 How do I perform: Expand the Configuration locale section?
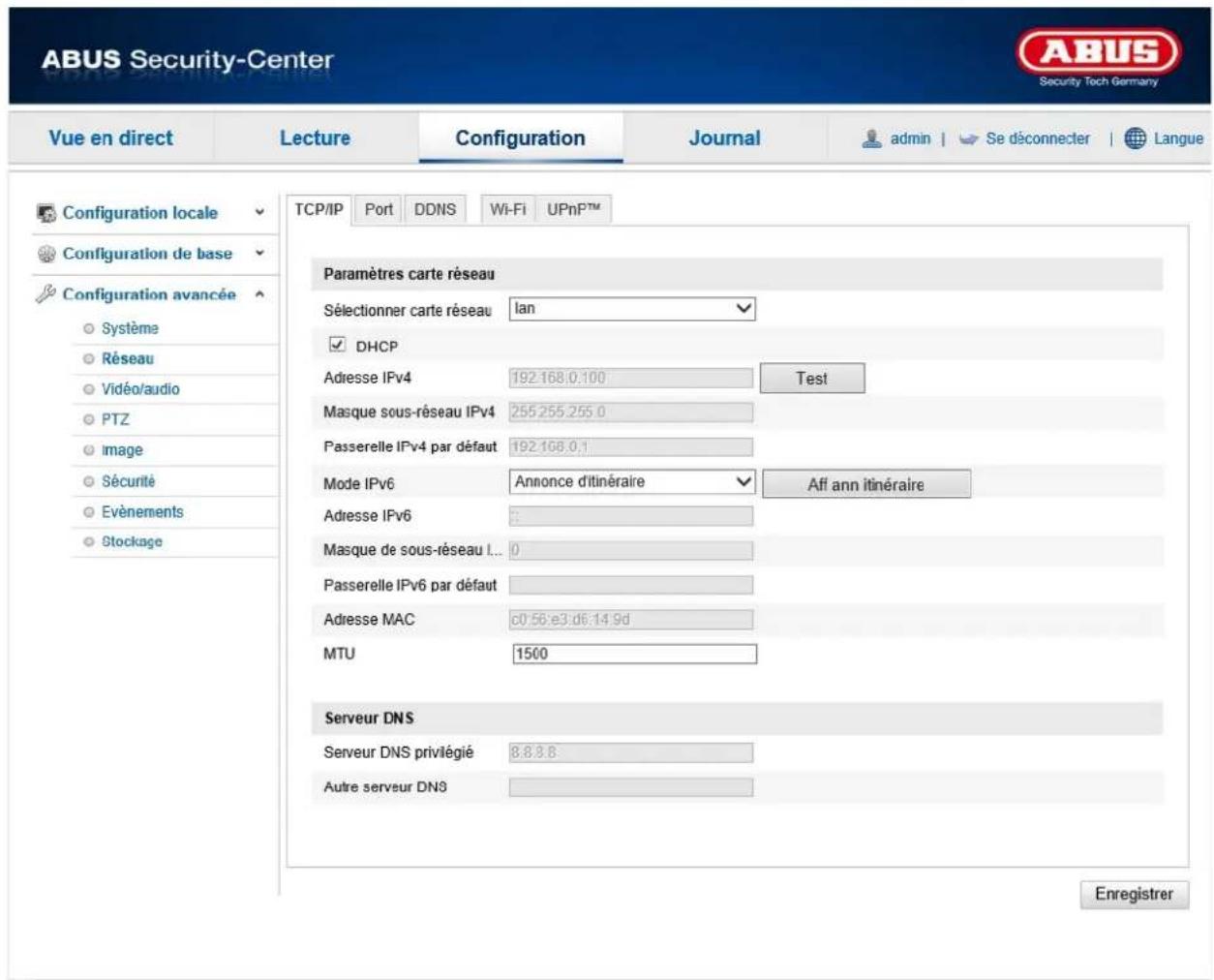[x=259, y=213]
